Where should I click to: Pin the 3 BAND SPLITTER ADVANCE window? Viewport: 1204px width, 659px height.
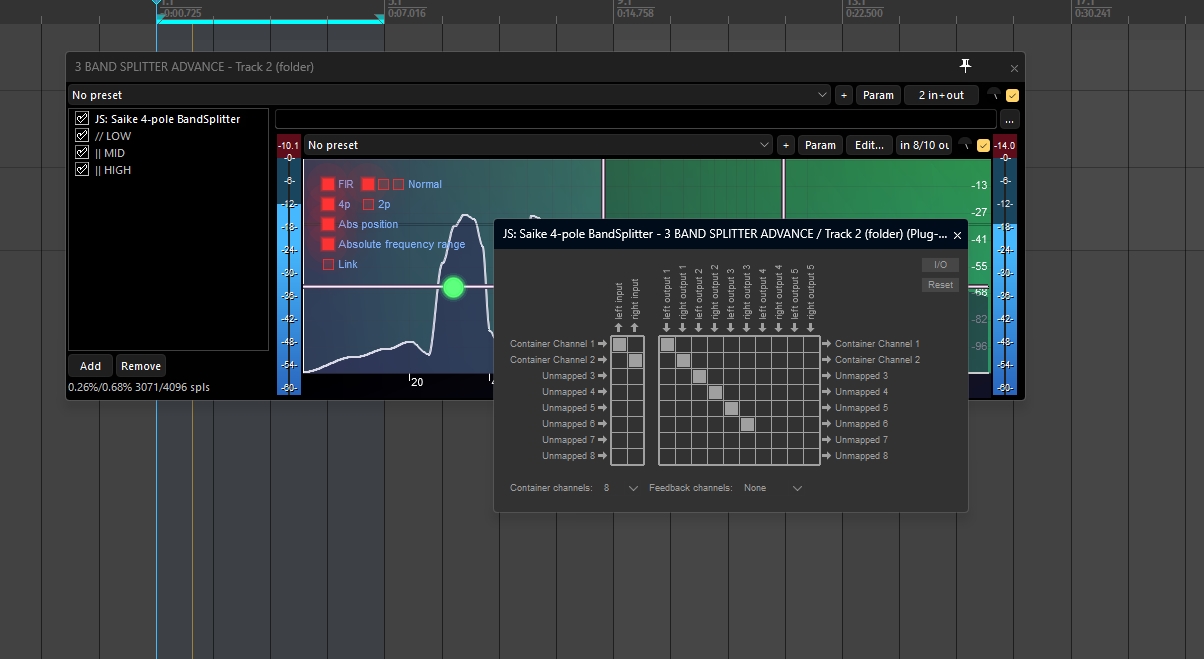pos(965,66)
